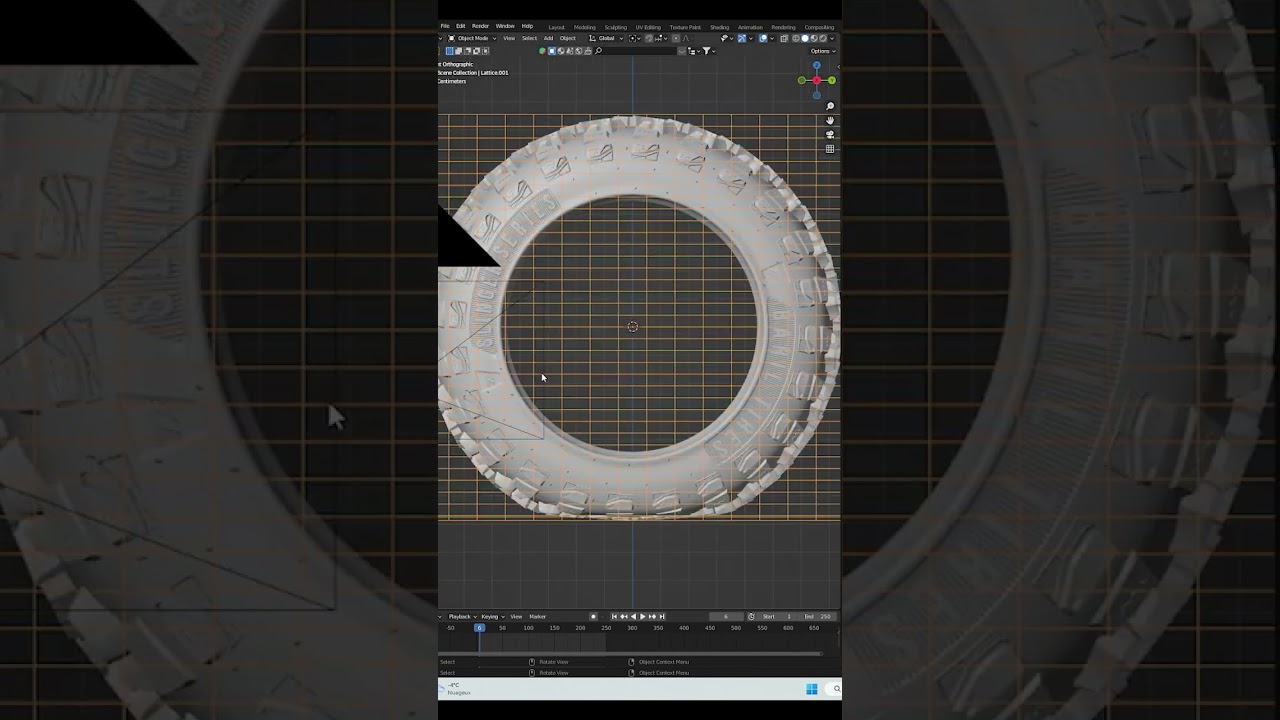Select solid viewport shading
The width and height of the screenshot is (1280, 720).
[805, 38]
